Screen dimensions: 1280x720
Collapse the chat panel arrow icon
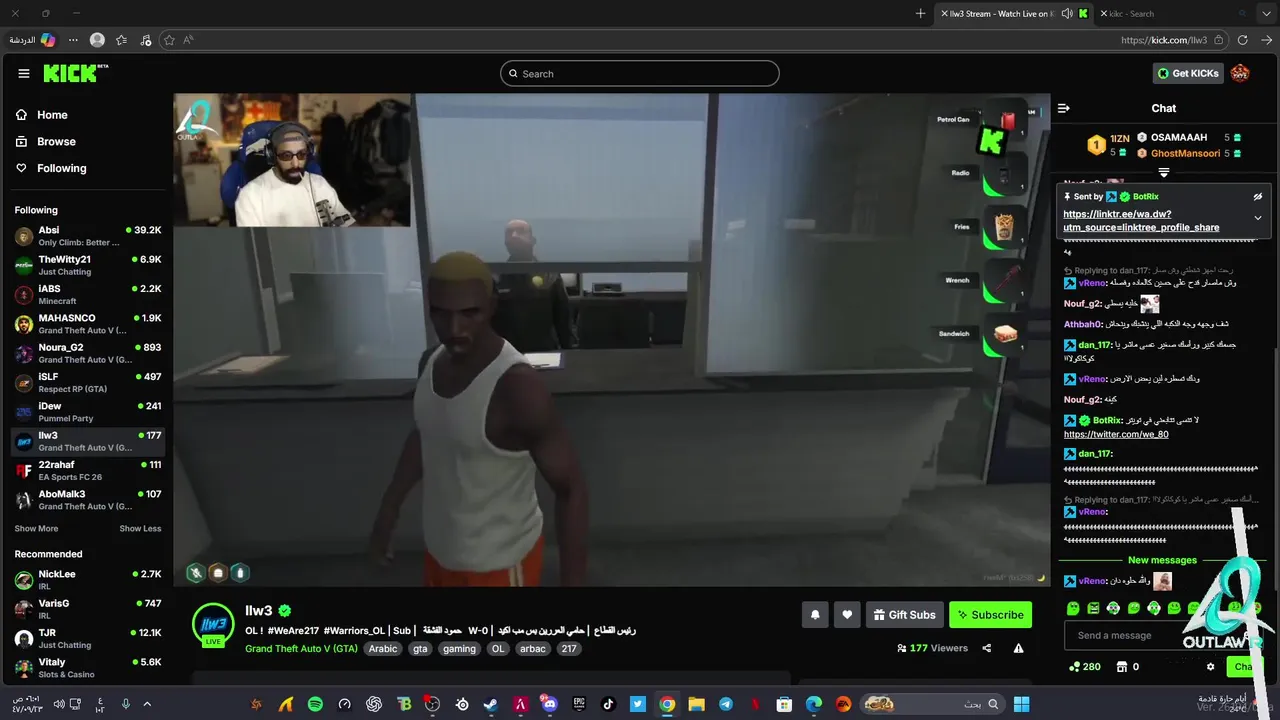pos(1064,108)
